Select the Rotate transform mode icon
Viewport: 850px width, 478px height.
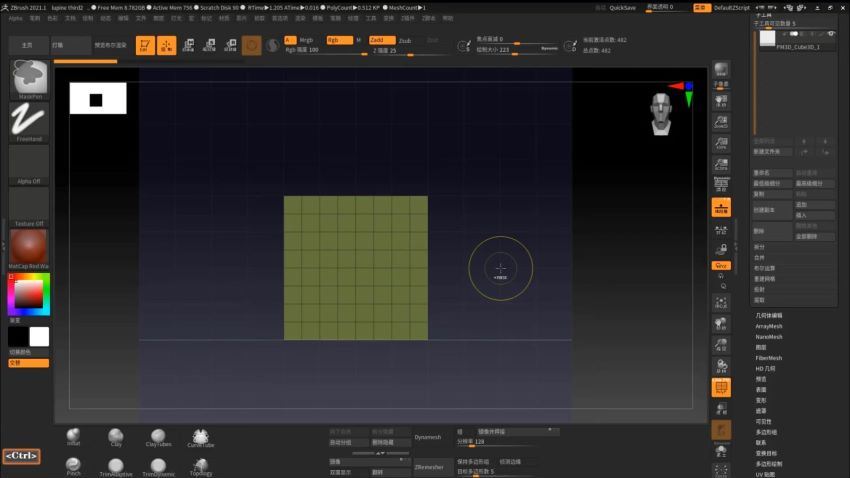(231, 45)
